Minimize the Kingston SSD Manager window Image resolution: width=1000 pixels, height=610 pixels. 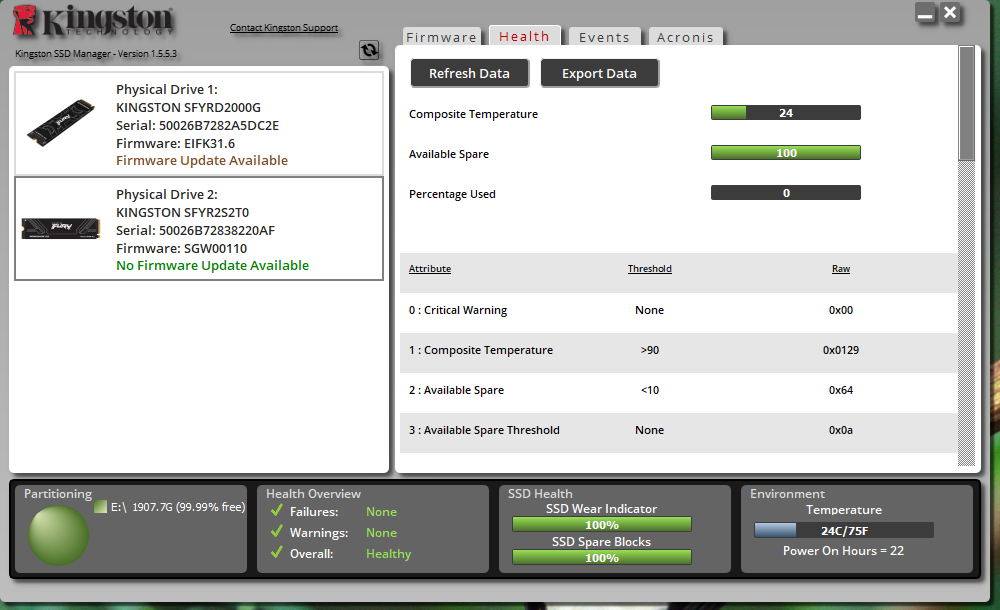click(925, 13)
